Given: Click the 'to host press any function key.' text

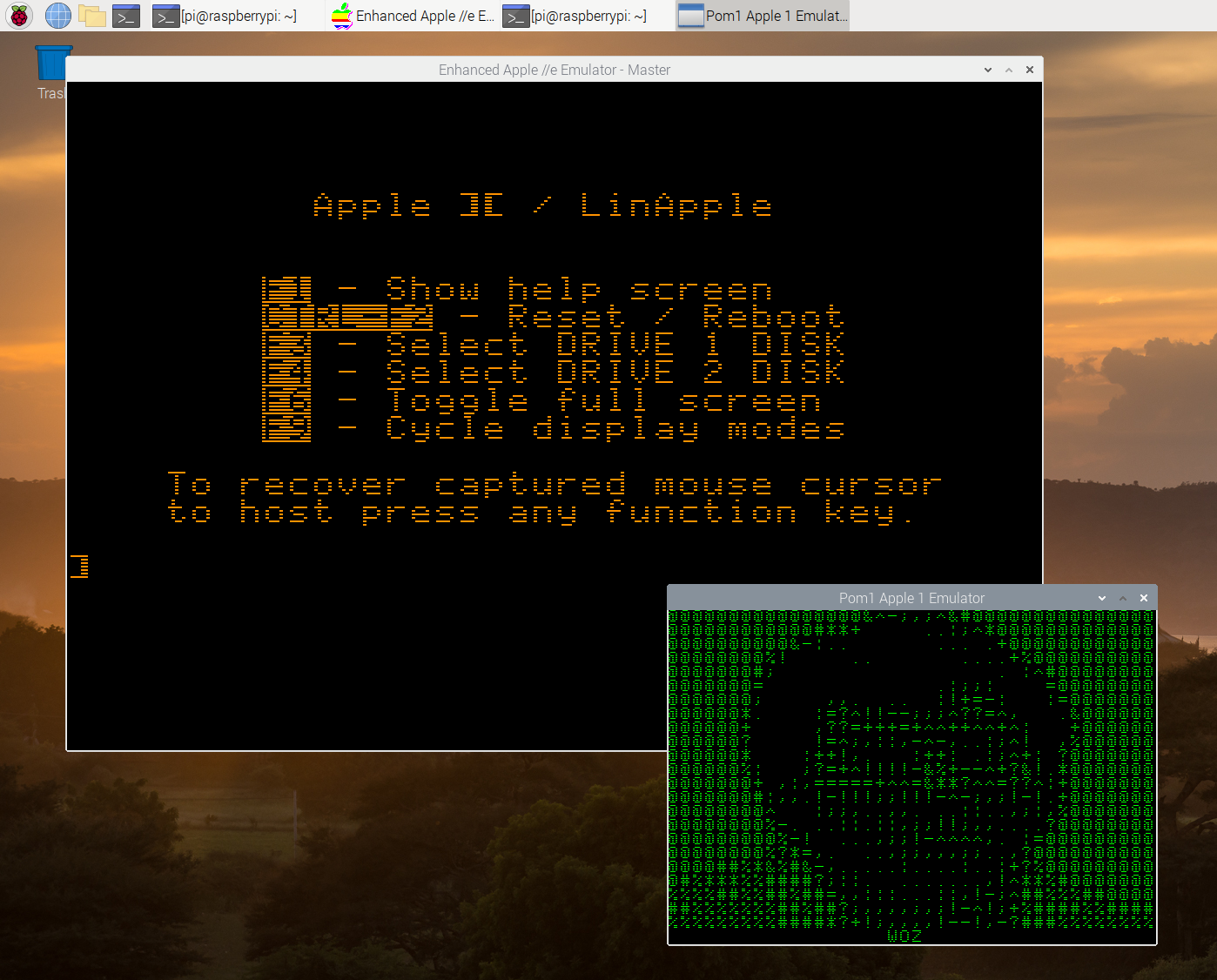Looking at the screenshot, I should [x=541, y=512].
